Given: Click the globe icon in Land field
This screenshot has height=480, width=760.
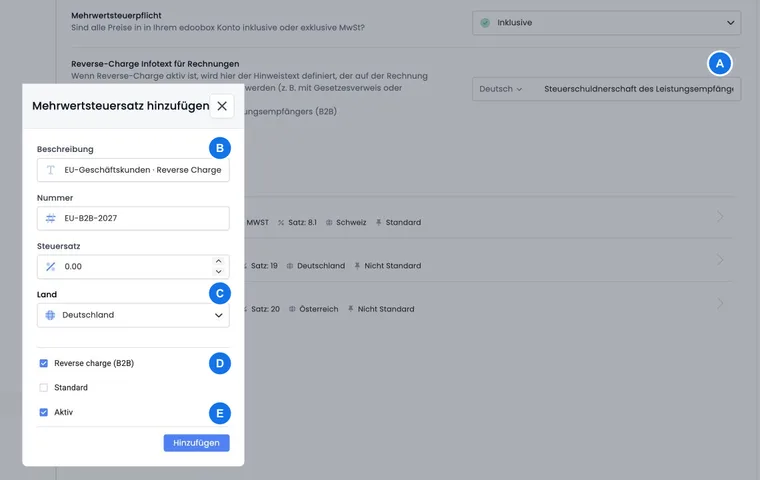Looking at the screenshot, I should pos(50,315).
